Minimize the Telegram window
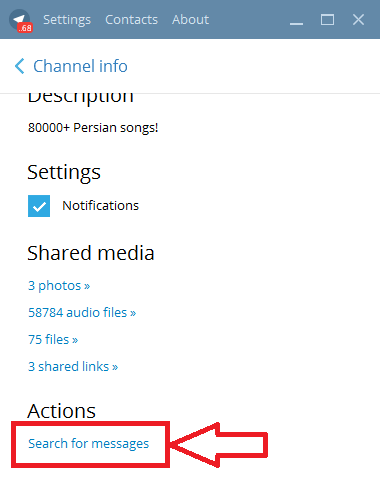 (x=296, y=20)
